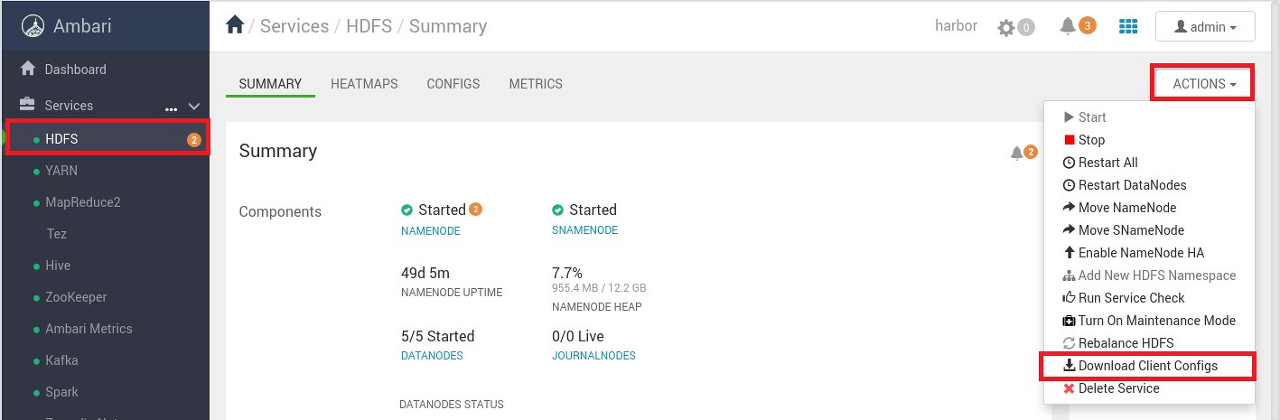Expand the admin user dropdown
The width and height of the screenshot is (1280, 420).
[x=1205, y=27]
